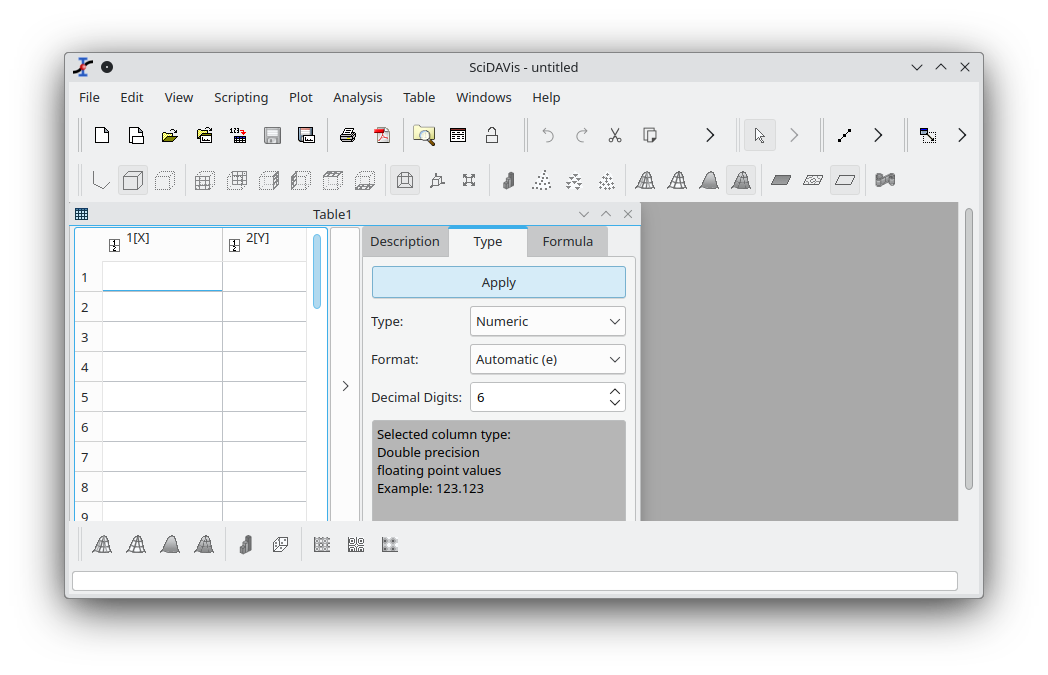This screenshot has height=675, width=1048.
Task: Switch to the Formula tab
Action: pyautogui.click(x=567, y=242)
